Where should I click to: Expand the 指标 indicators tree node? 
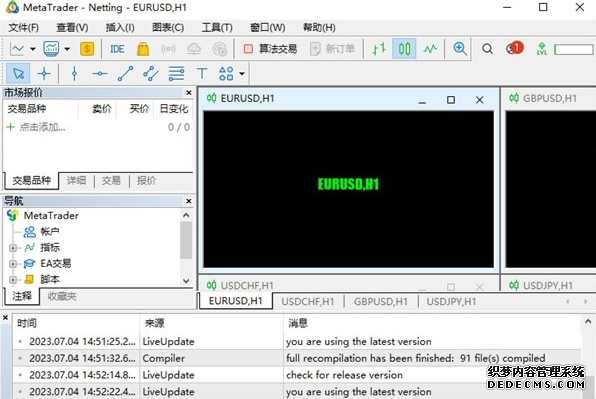point(13,248)
